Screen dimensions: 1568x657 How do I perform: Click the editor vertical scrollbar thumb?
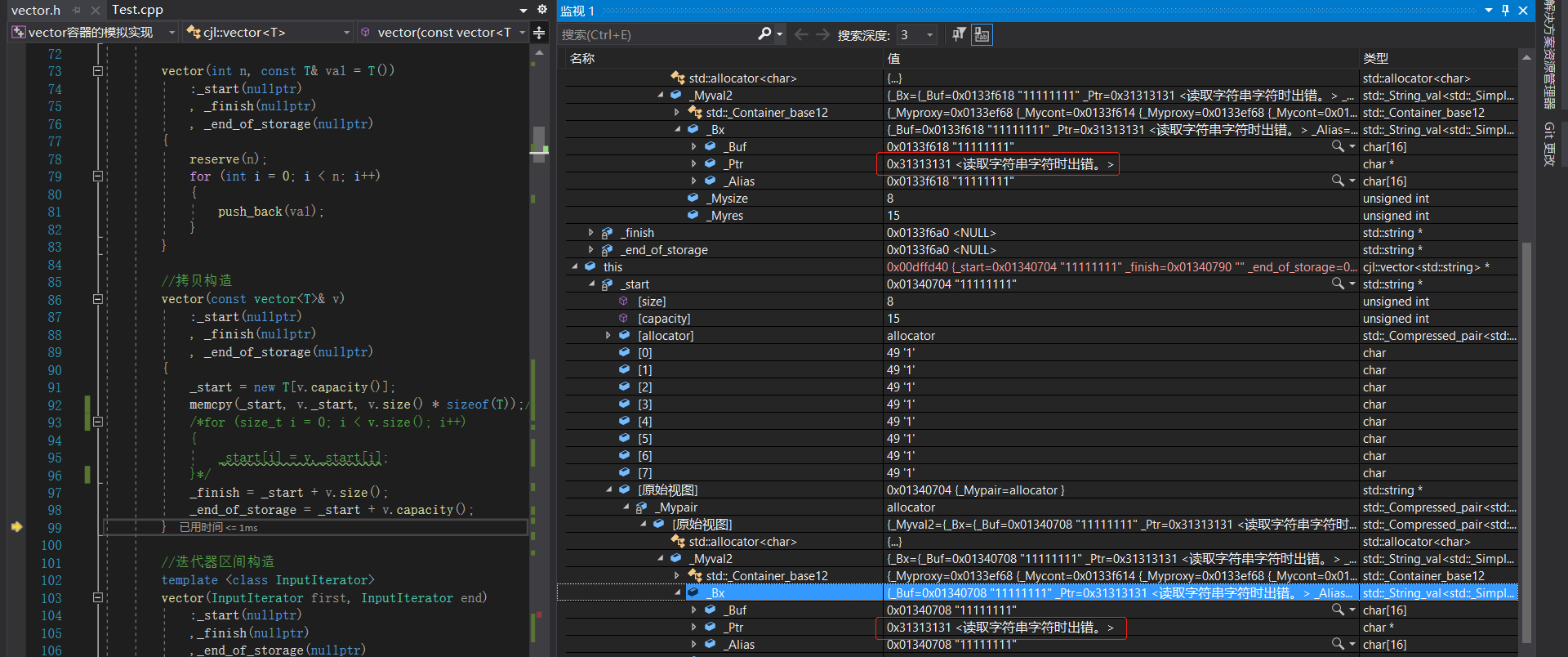539,145
